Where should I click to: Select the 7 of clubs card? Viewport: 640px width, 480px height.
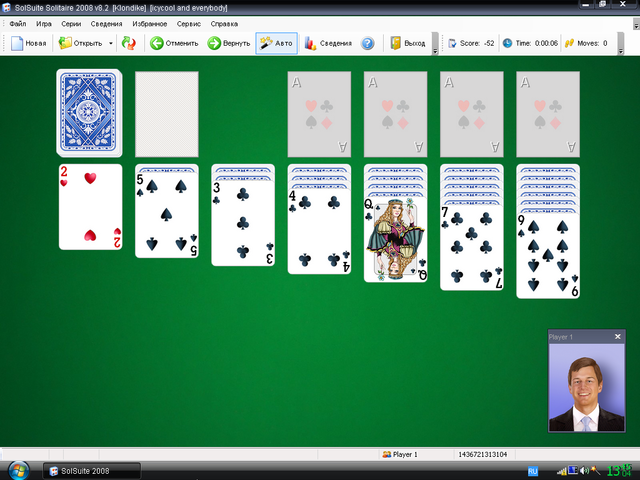pyautogui.click(x=472, y=247)
